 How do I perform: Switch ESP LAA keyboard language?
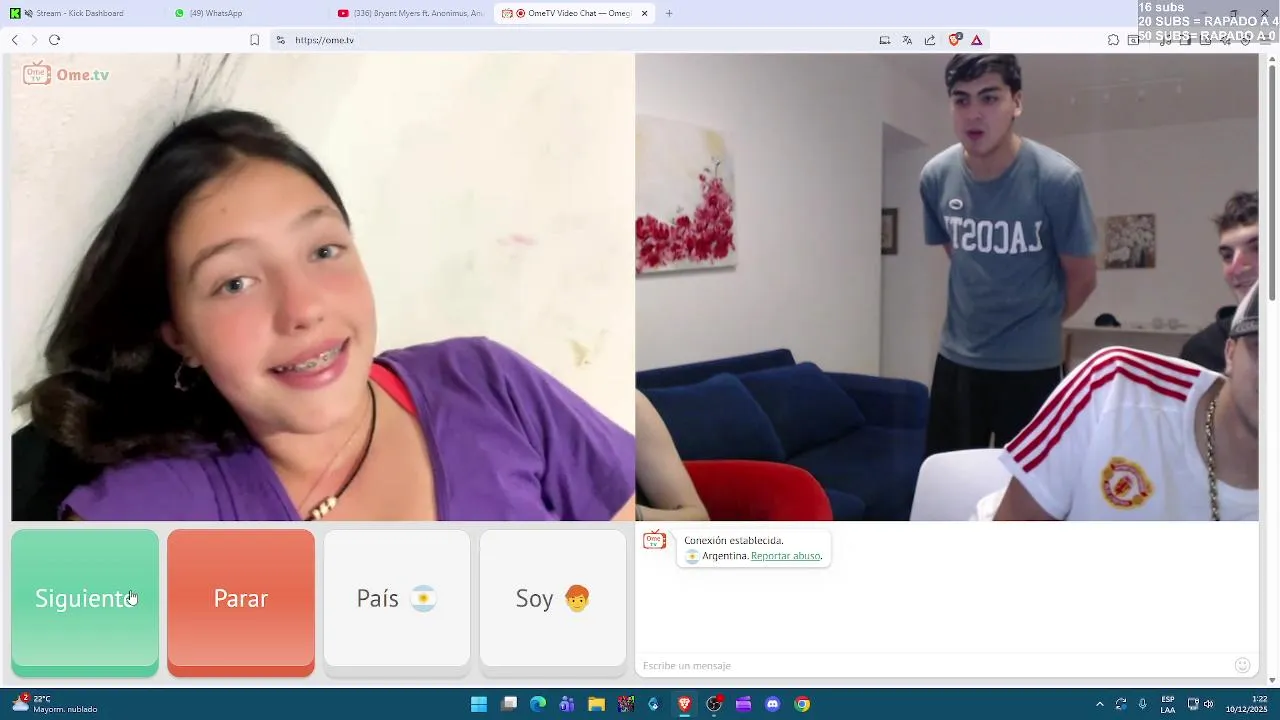(x=1168, y=704)
